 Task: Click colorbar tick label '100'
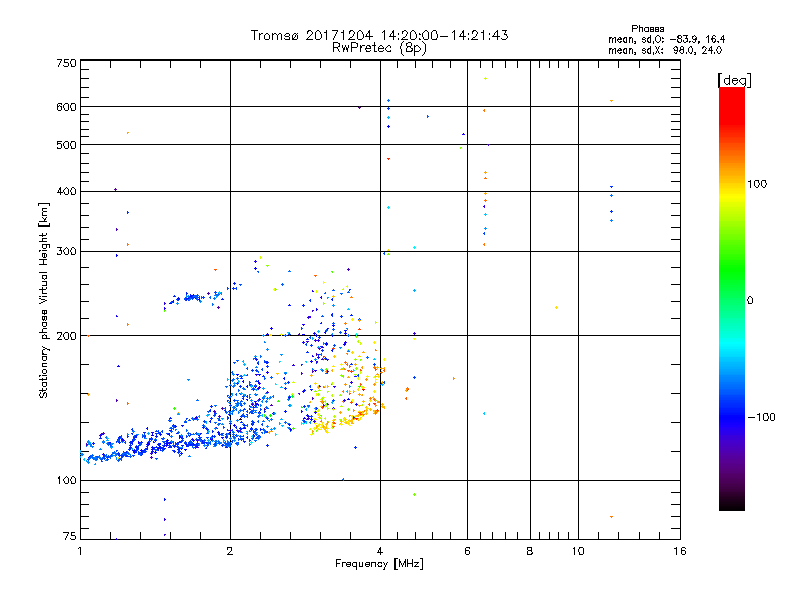pos(757,184)
